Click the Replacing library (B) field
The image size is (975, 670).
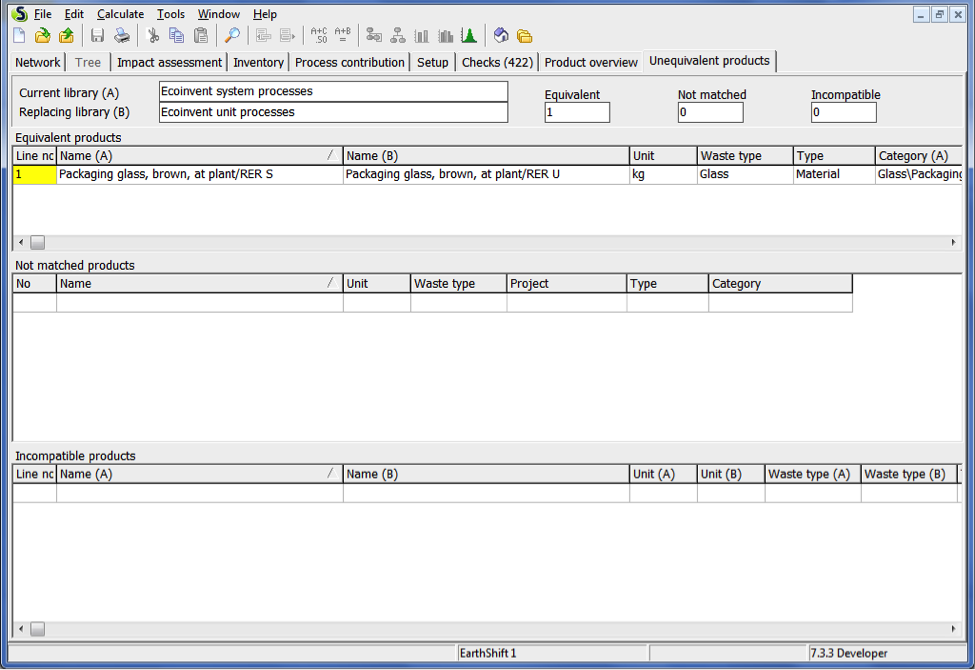click(333, 112)
